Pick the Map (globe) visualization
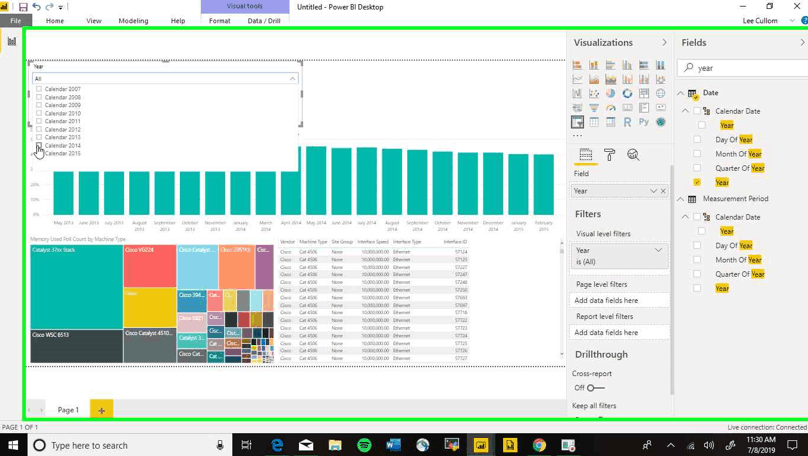 tap(660, 93)
